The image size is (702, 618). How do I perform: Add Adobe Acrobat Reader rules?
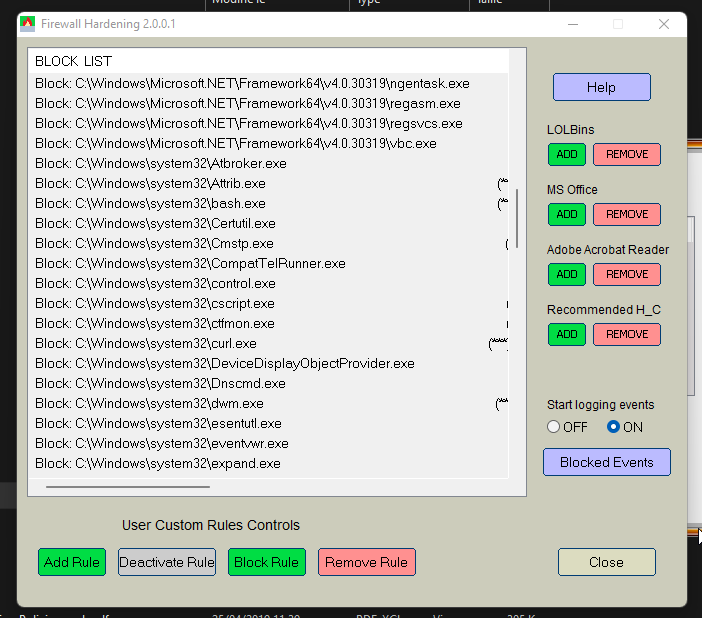click(566, 275)
